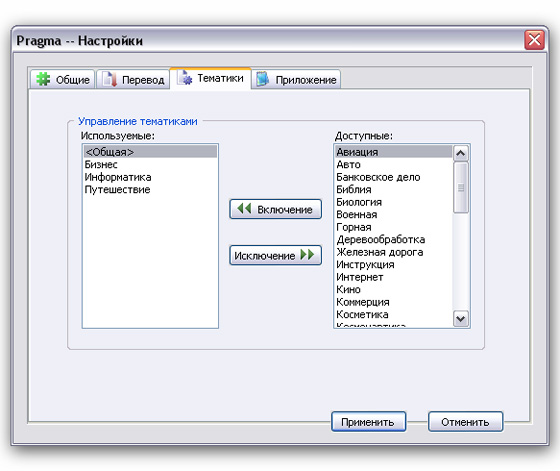Apply settings with the Применить button

[368, 422]
